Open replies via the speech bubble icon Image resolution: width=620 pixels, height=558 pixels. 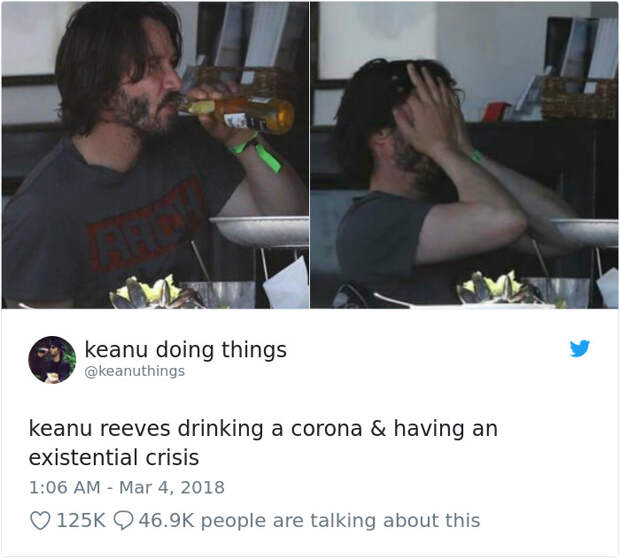123,520
